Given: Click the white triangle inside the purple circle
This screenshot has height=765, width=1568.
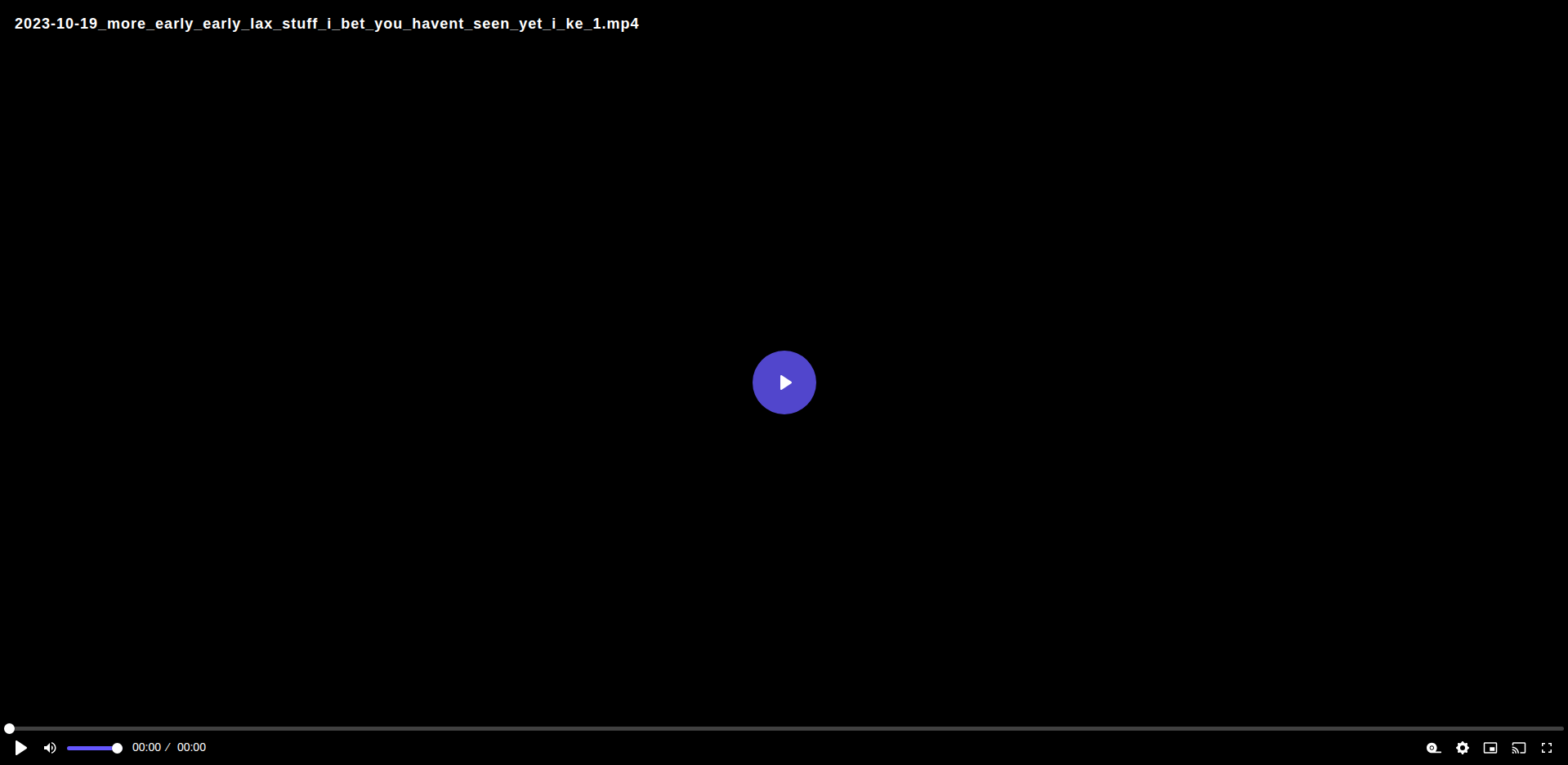Looking at the screenshot, I should pyautogui.click(x=785, y=382).
